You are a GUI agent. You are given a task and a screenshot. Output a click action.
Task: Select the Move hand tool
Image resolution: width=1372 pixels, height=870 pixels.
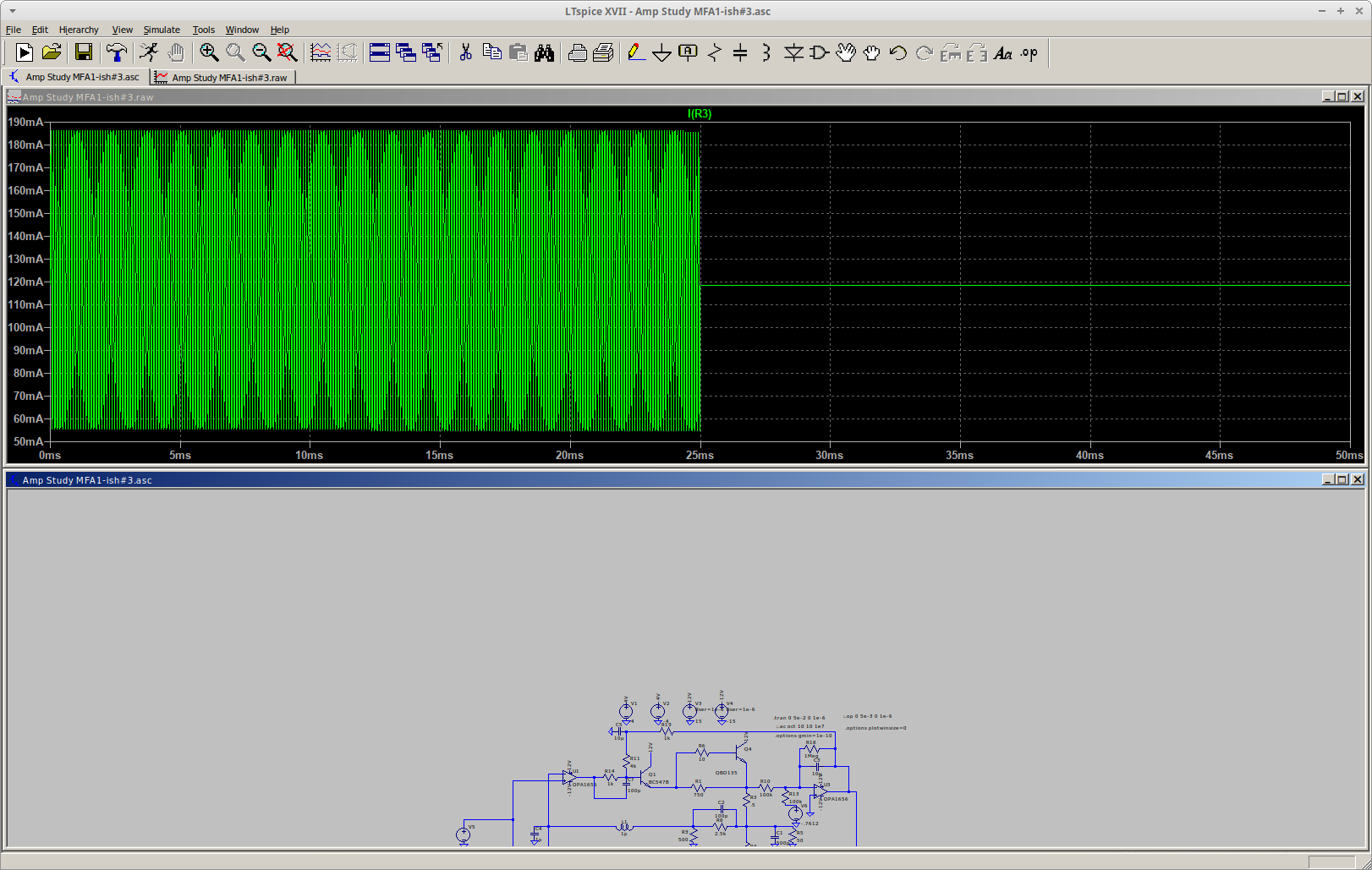pos(845,52)
